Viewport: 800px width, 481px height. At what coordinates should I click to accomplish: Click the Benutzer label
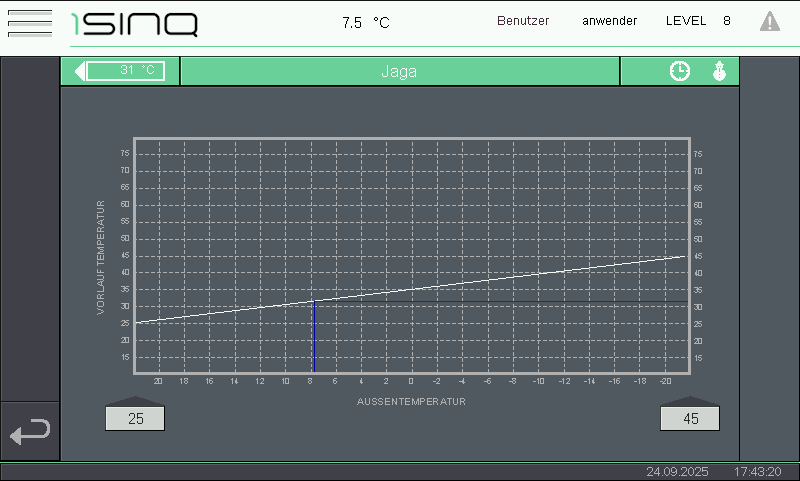(x=523, y=21)
